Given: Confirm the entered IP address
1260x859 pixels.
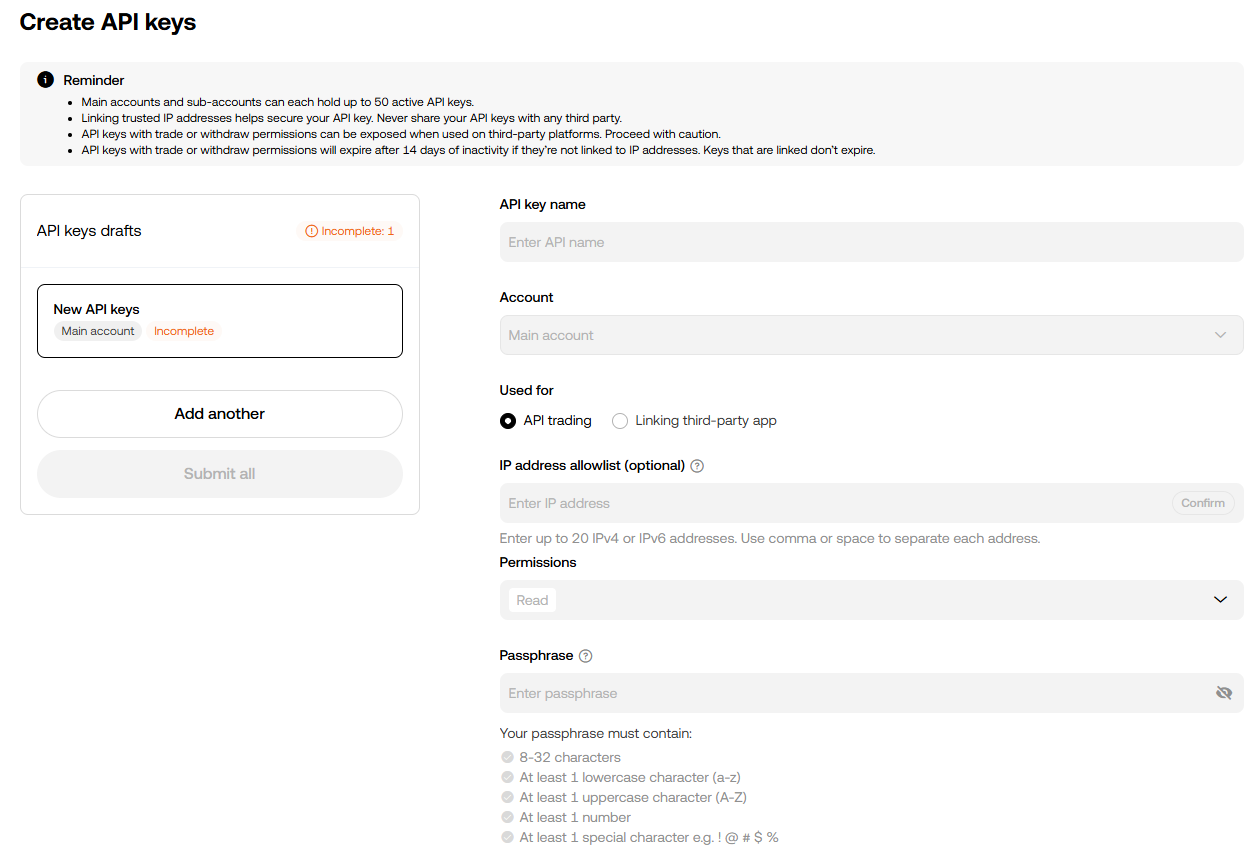Looking at the screenshot, I should click(1202, 503).
